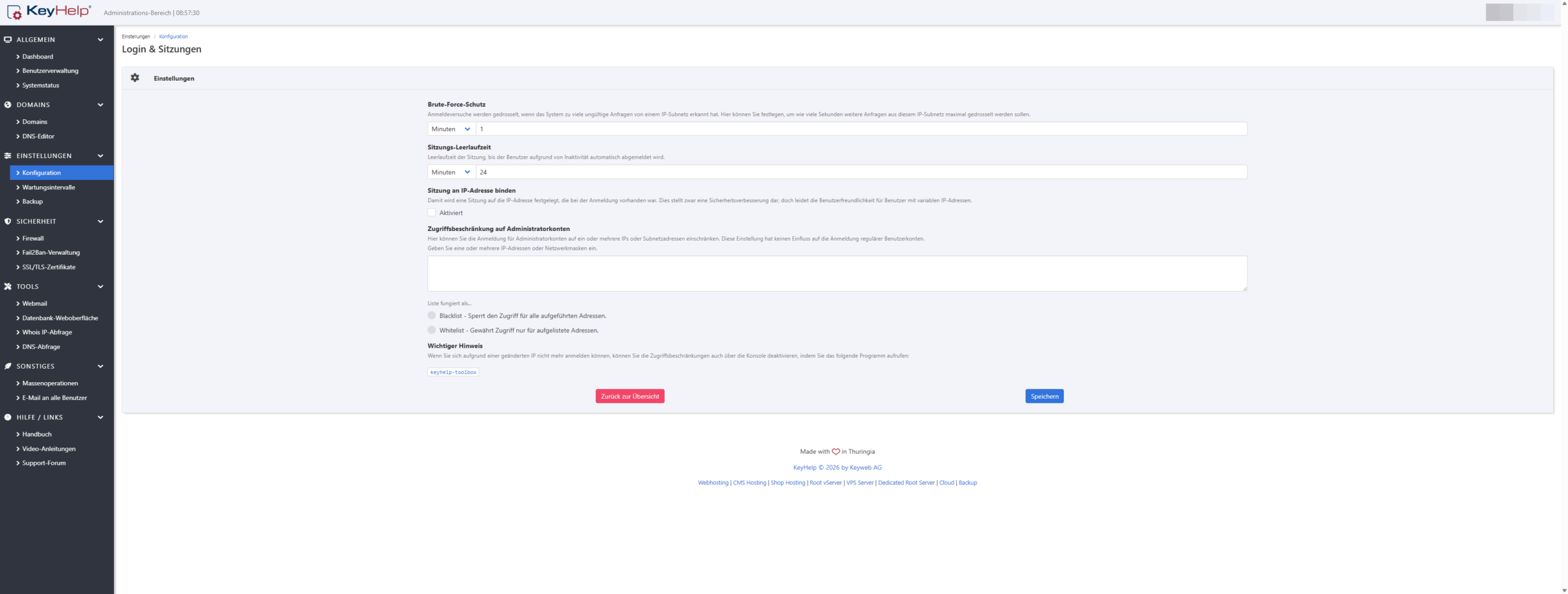Click the Tools wrench icon
The width and height of the screenshot is (1568, 594).
point(8,287)
